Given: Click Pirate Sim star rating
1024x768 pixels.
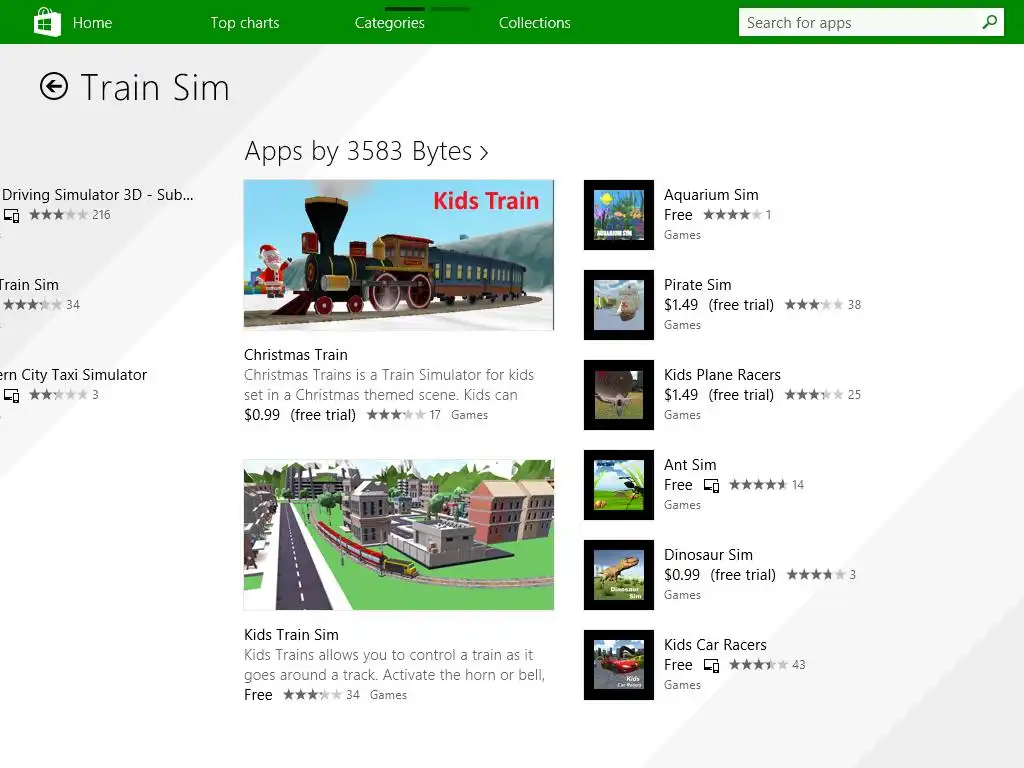Looking at the screenshot, I should [x=814, y=305].
